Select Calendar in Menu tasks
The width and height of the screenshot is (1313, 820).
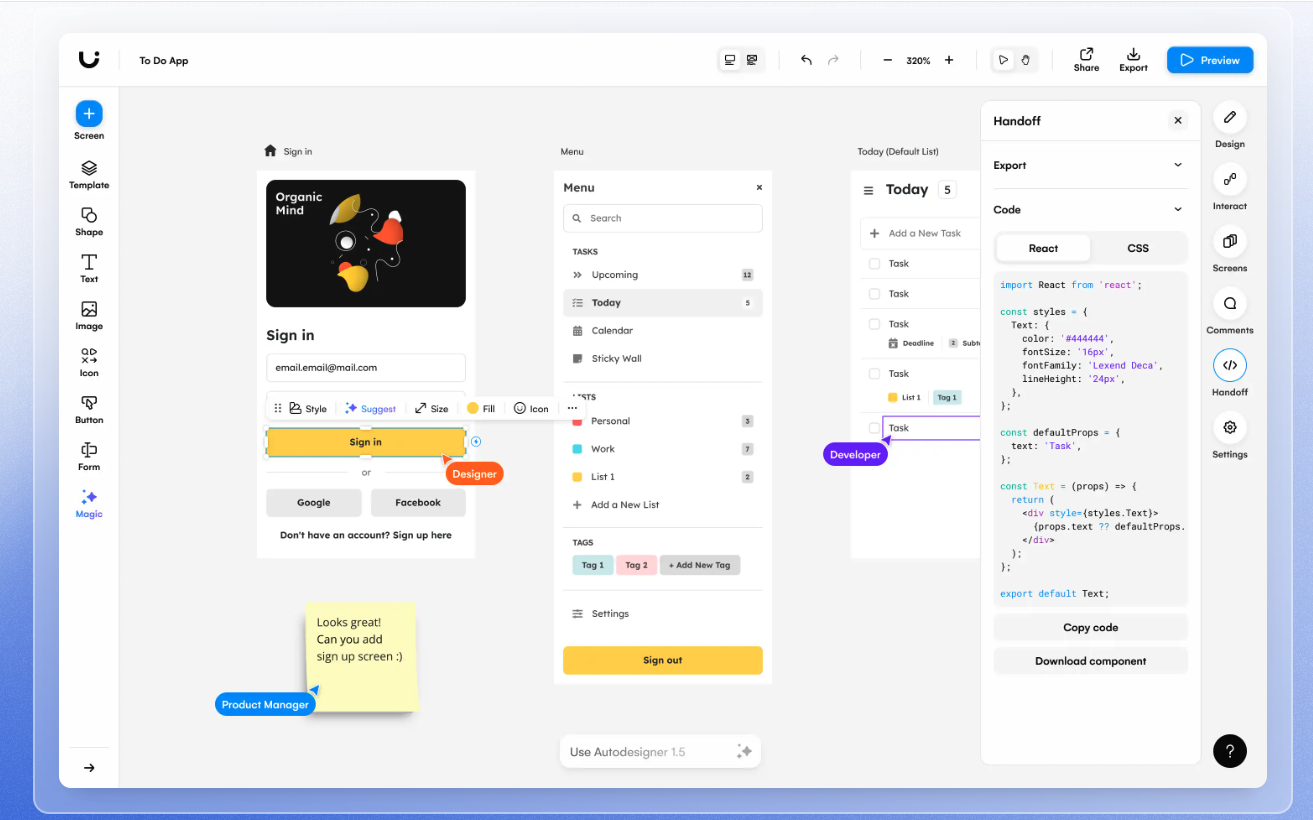point(663,331)
